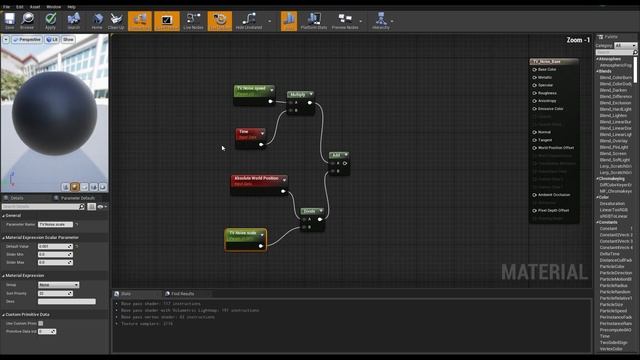Click the Save toolbar icon
The width and height of the screenshot is (640, 360).
pos(9,20)
